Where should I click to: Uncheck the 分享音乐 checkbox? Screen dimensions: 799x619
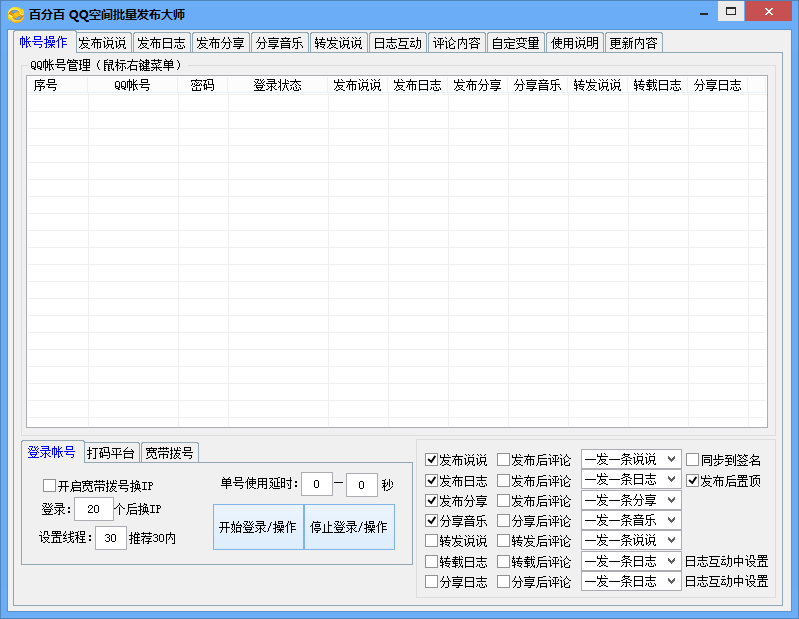[432, 521]
